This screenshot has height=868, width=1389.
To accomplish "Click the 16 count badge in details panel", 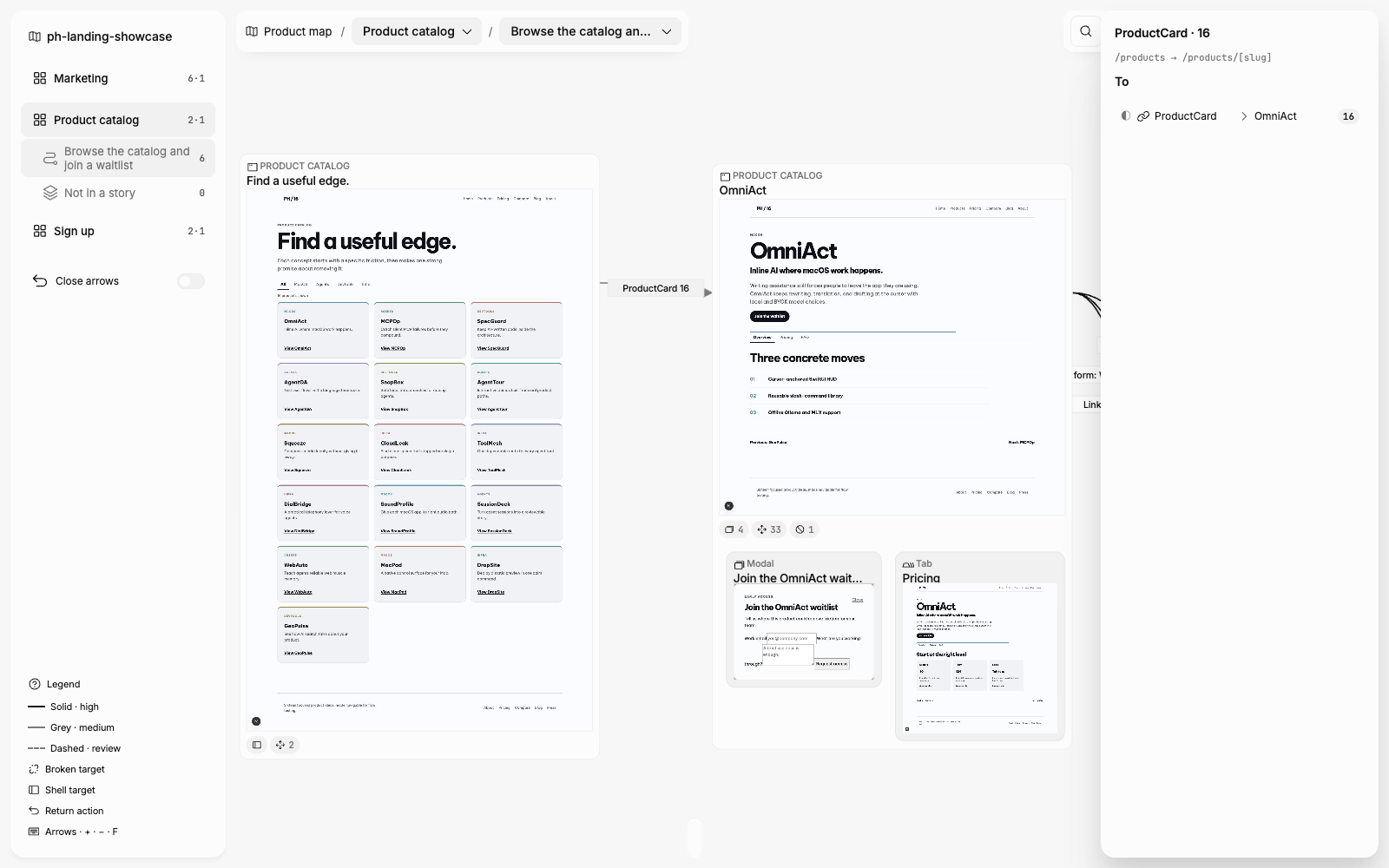I will 1348,116.
